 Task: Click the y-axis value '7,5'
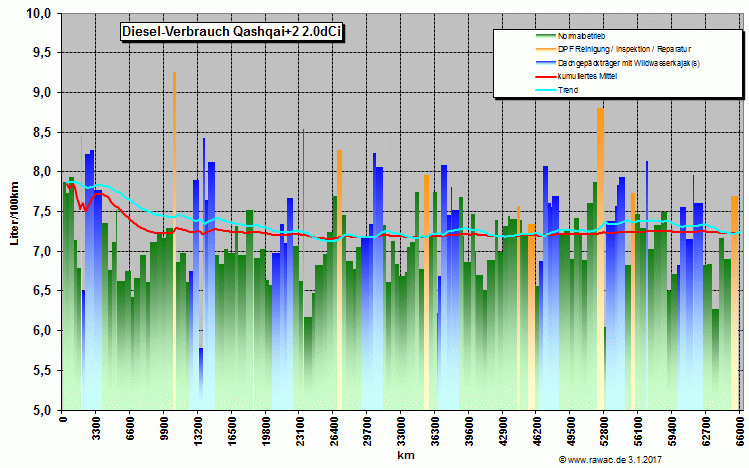tap(42, 212)
